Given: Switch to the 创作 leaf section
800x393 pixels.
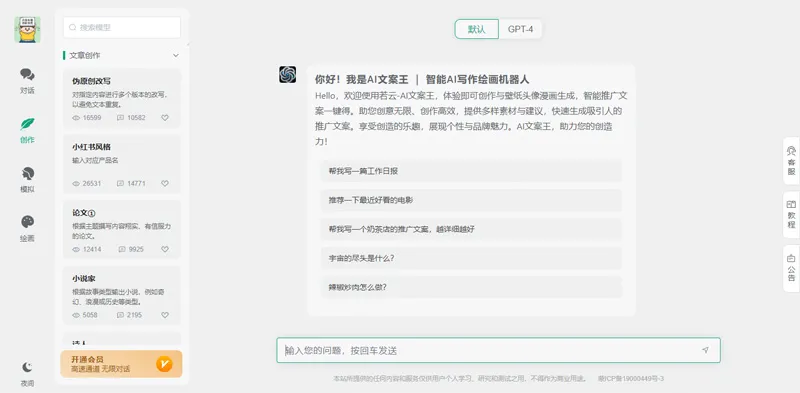Looking at the screenshot, I should tap(27, 130).
